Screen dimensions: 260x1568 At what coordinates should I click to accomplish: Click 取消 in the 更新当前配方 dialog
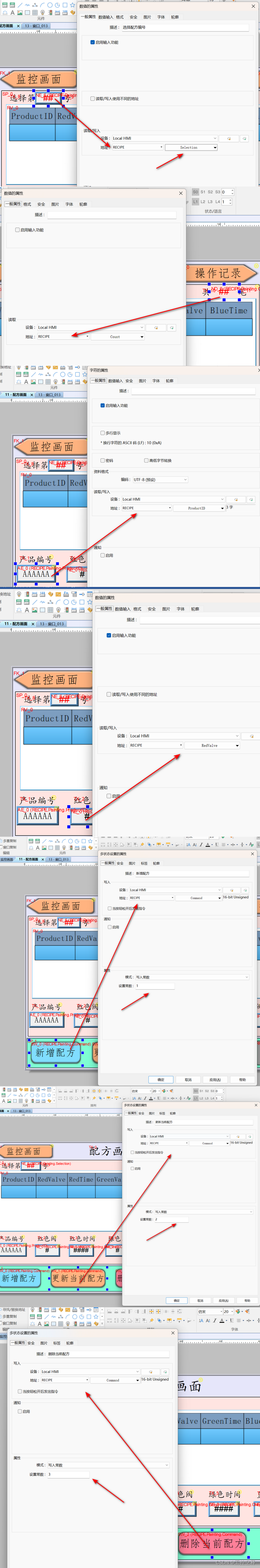click(x=200, y=1300)
